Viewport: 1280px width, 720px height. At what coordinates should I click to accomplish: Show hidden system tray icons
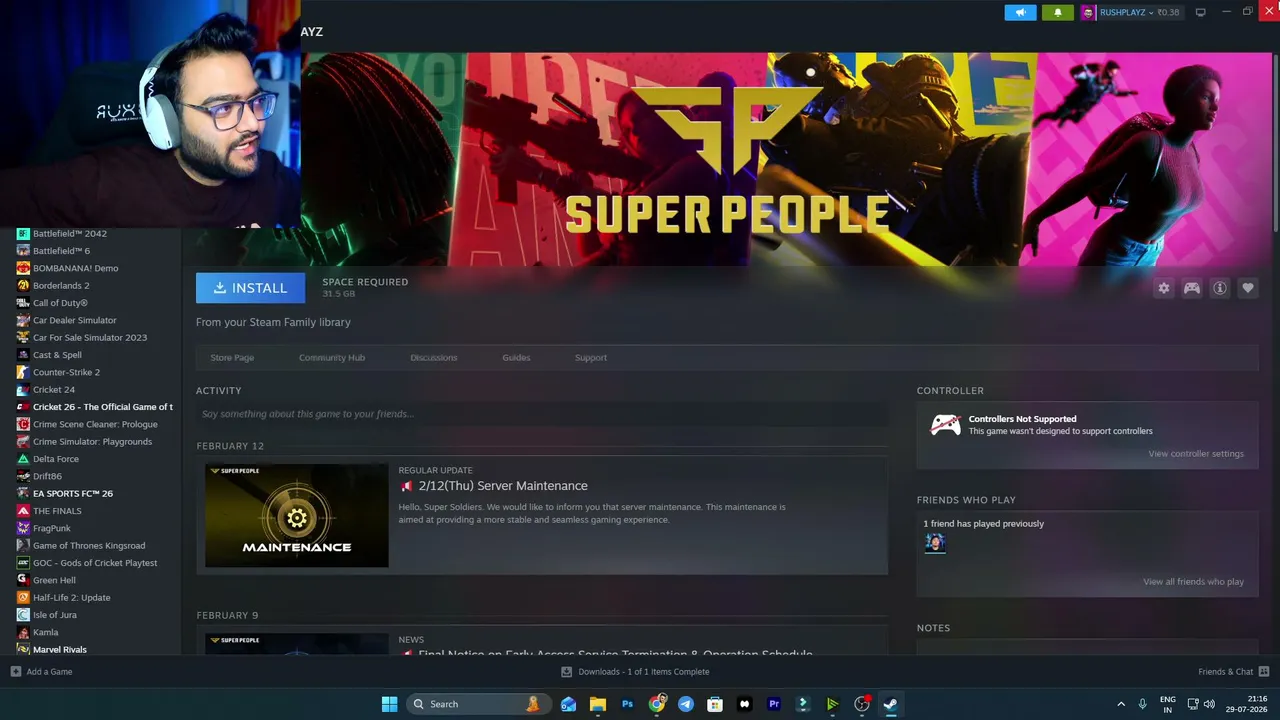click(1121, 704)
